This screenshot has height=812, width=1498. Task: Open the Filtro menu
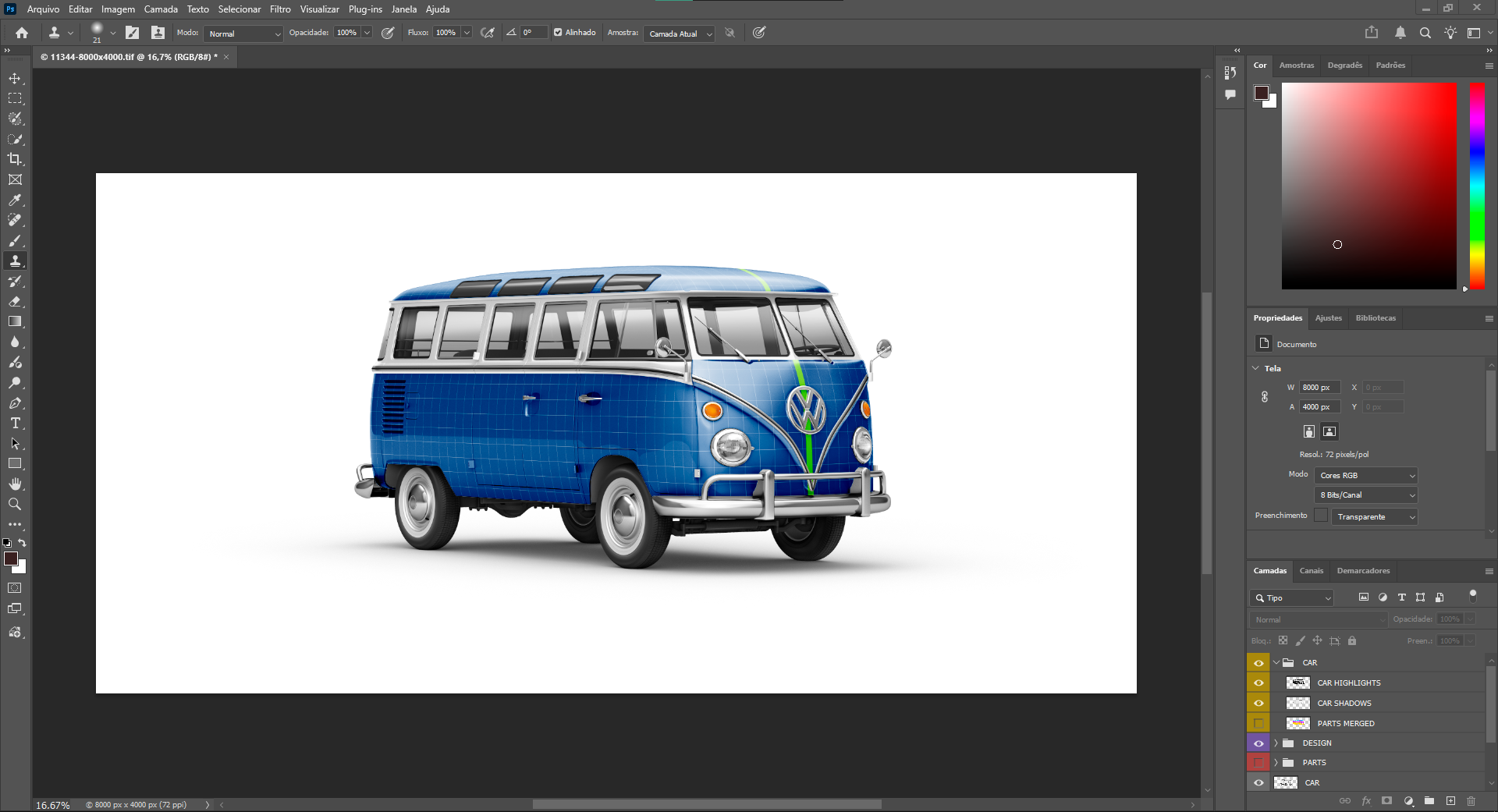(x=280, y=9)
